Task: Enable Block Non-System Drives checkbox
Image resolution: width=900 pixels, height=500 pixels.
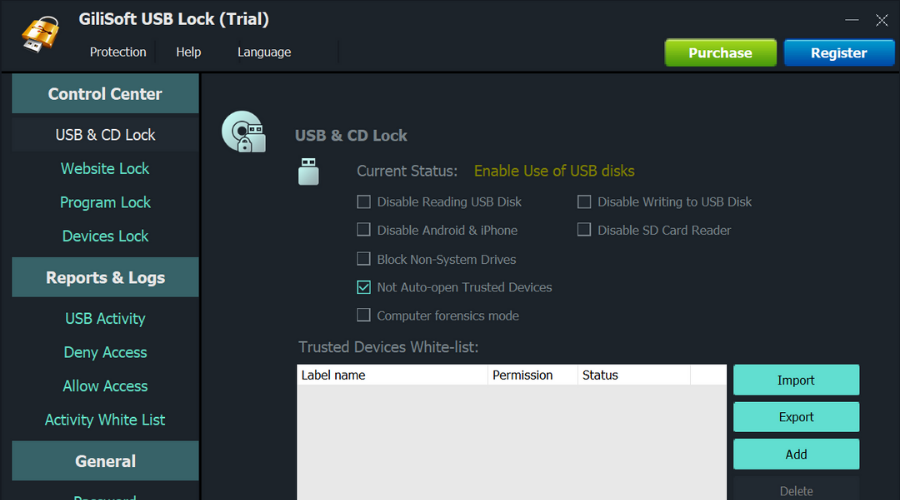Action: click(x=364, y=259)
